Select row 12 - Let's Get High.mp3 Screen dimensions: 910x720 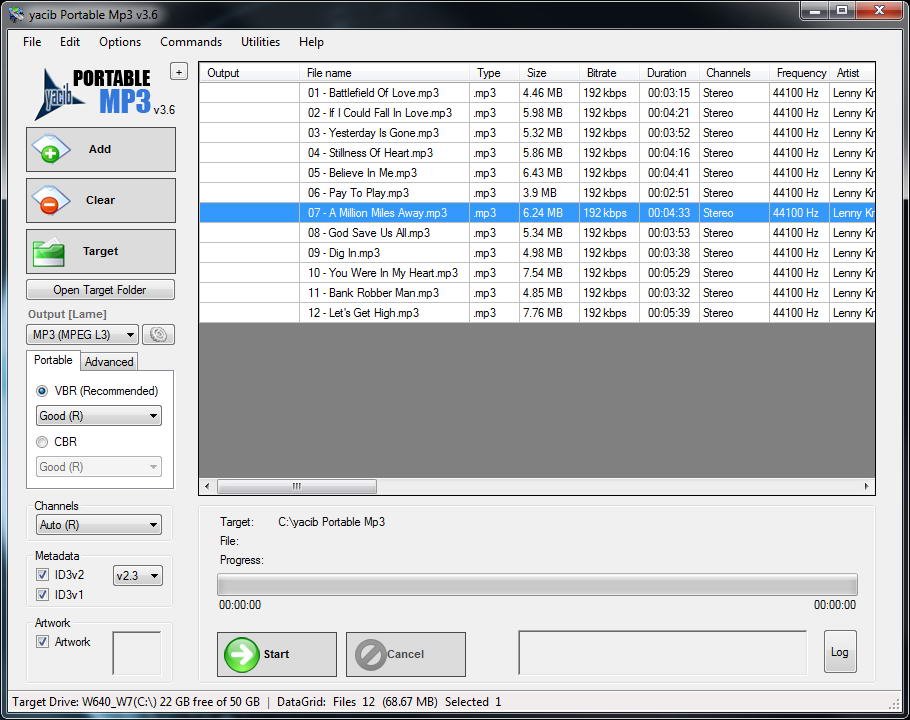(537, 313)
